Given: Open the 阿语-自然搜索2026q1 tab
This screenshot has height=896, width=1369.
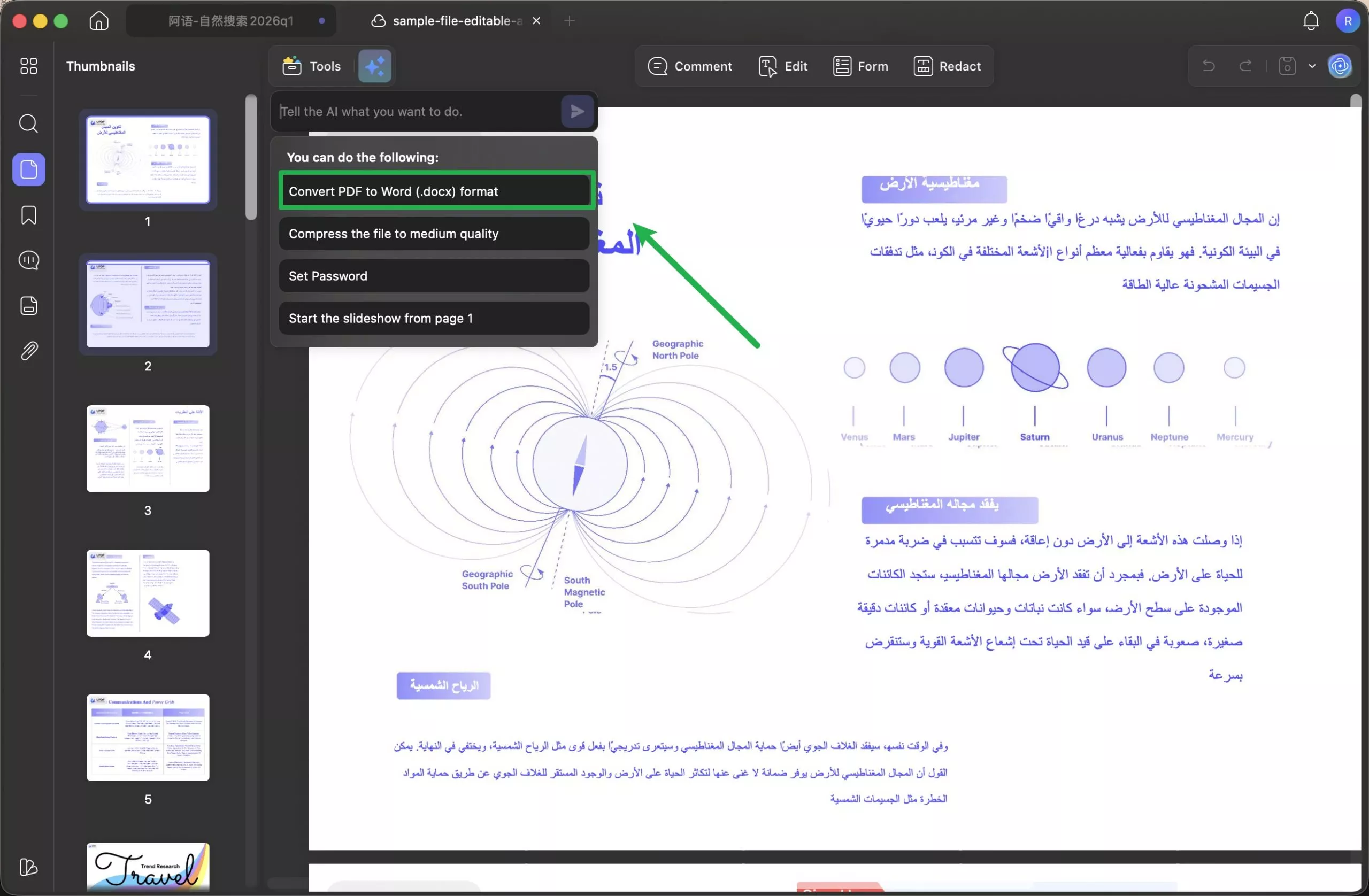Looking at the screenshot, I should click(x=230, y=20).
